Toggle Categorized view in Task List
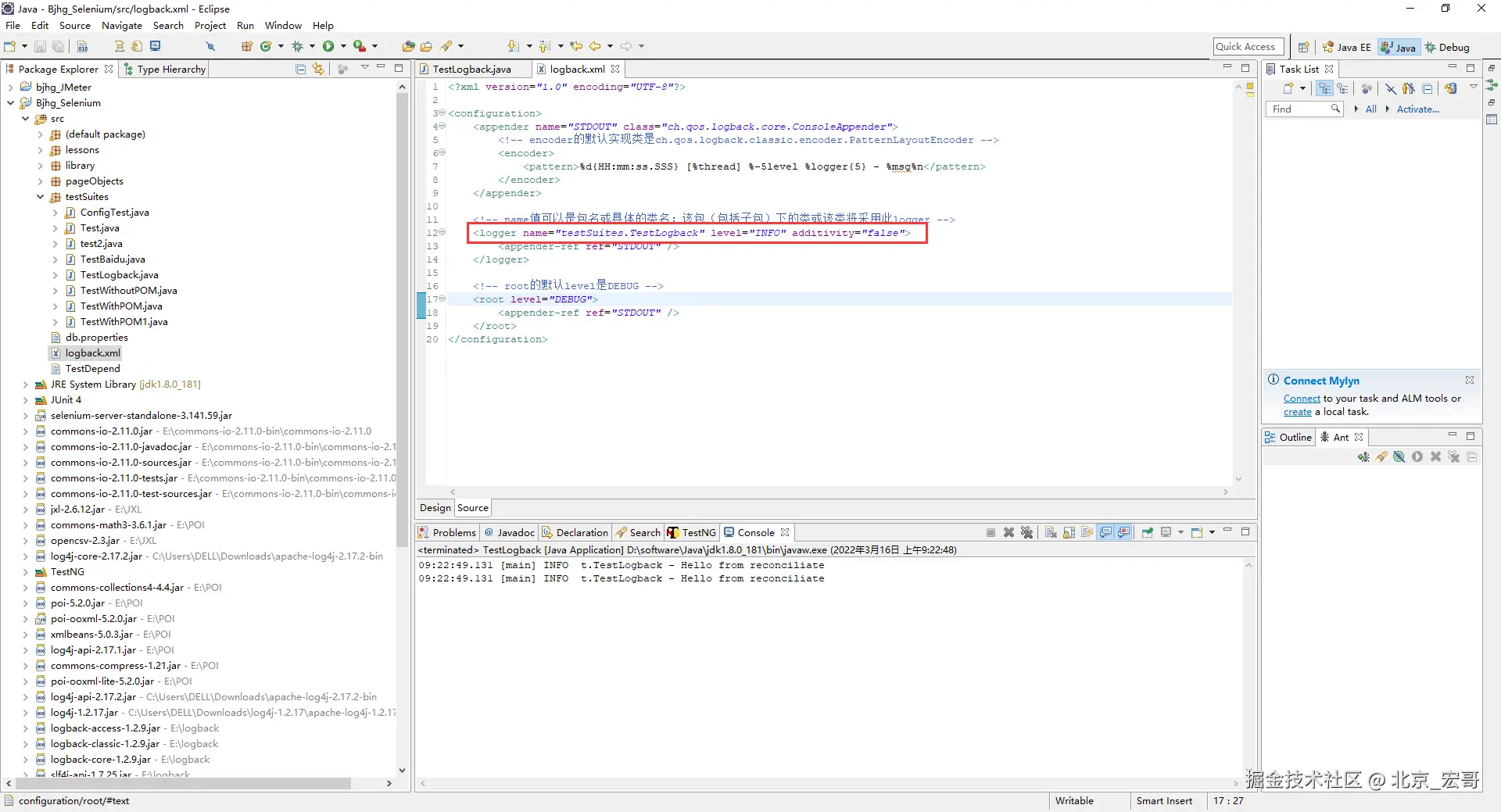This screenshot has width=1501, height=812. click(1324, 89)
